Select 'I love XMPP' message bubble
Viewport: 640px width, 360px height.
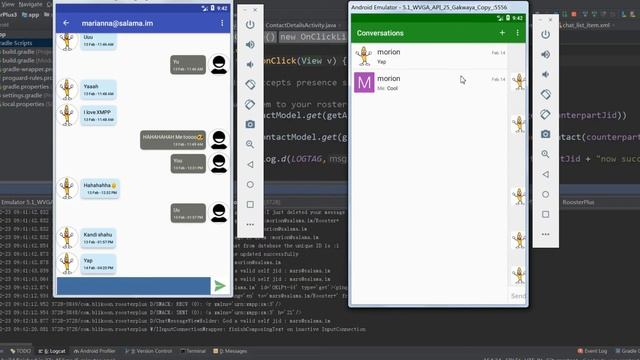tap(98, 116)
